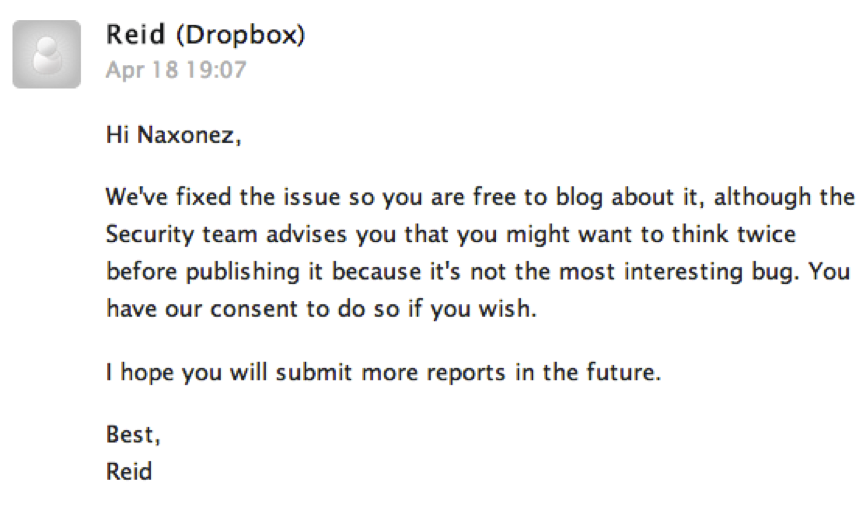Click the Apr 18 19:07 timestamp
Screen dimensions: 865x507
tap(176, 70)
